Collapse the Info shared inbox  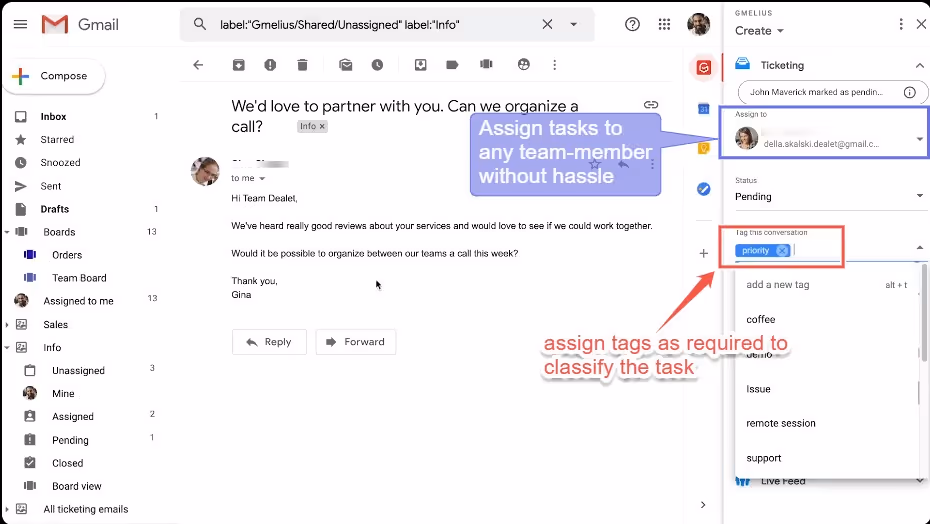[x=7, y=348]
